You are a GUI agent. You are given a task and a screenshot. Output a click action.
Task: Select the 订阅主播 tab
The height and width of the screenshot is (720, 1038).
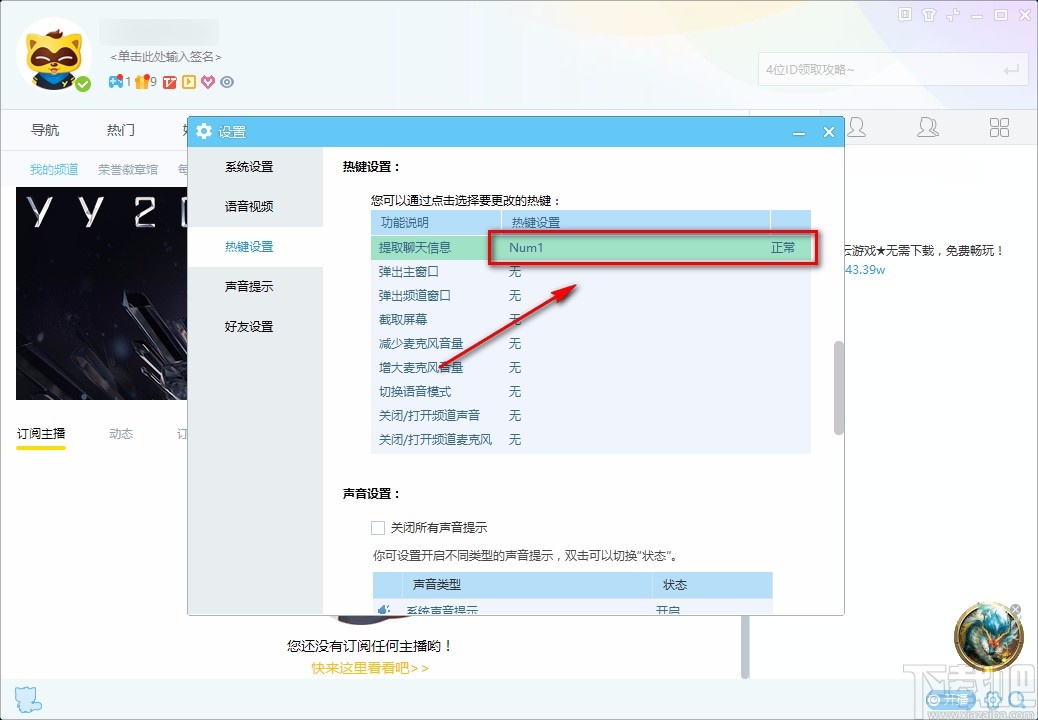(41, 433)
